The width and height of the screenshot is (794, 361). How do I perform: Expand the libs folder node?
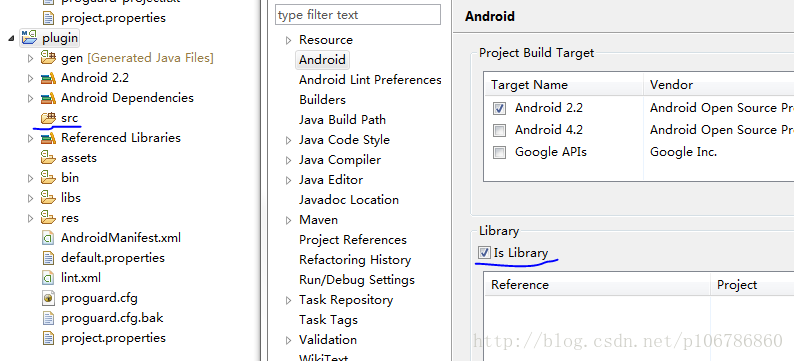(30, 198)
